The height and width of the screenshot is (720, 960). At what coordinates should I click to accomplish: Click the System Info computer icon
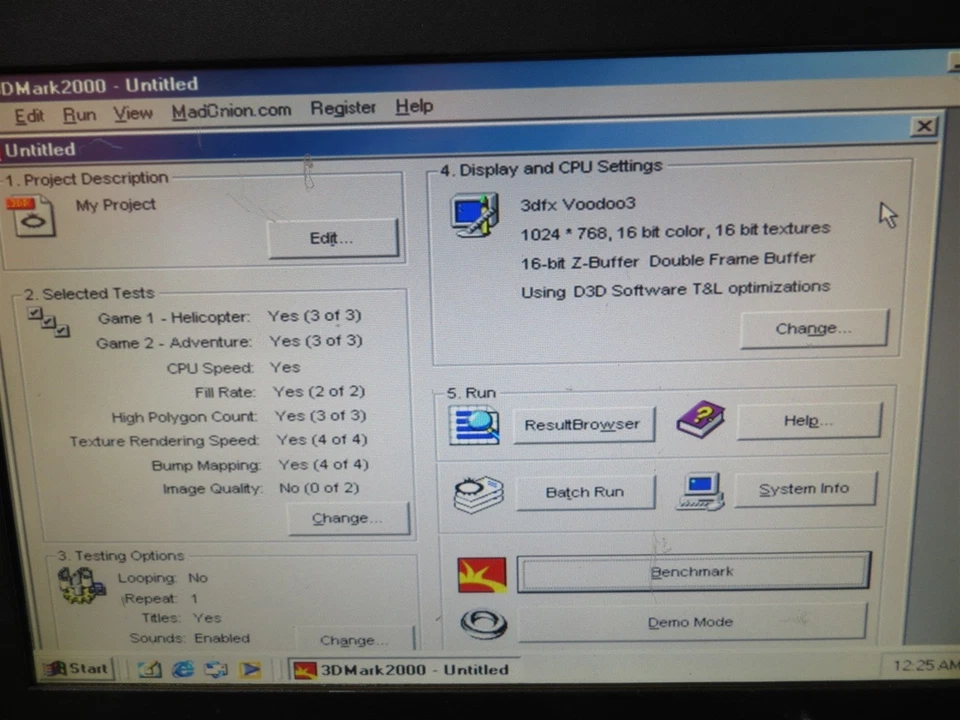tap(700, 491)
